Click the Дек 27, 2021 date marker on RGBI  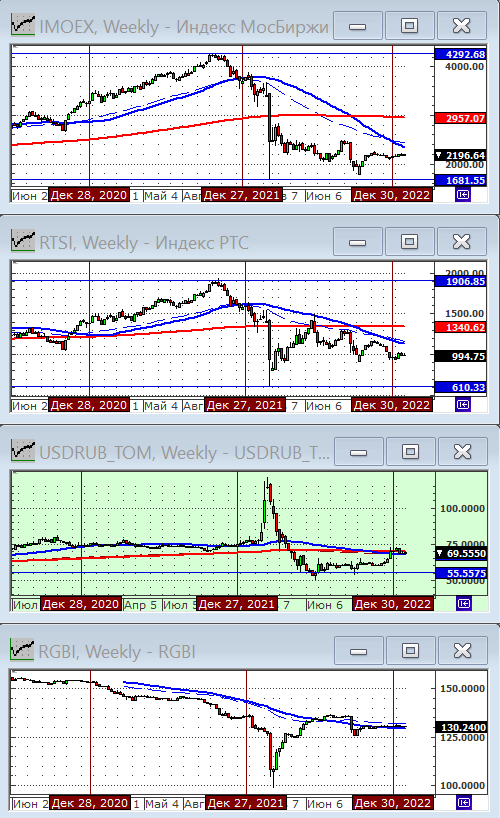click(246, 803)
